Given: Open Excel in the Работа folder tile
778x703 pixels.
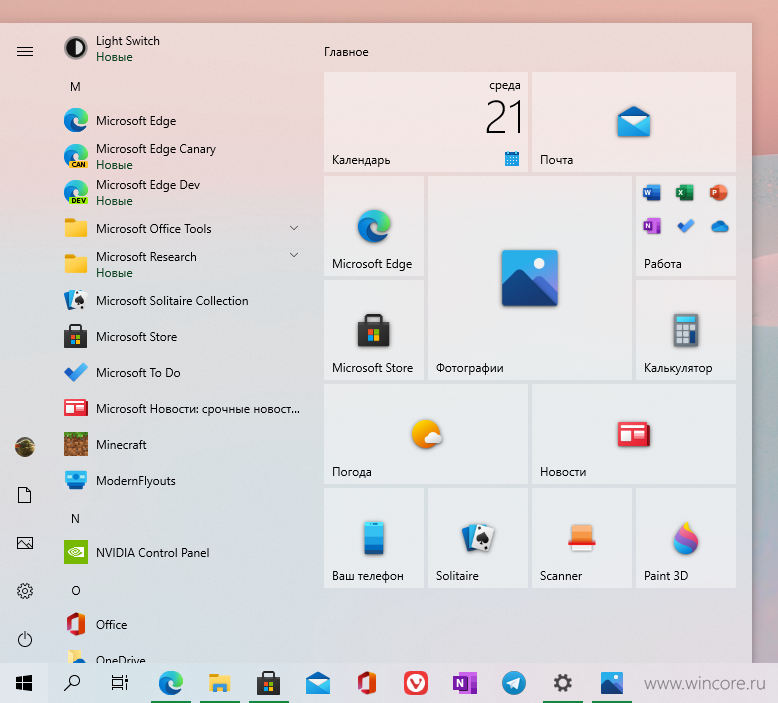Looking at the screenshot, I should pyautogui.click(x=685, y=192).
